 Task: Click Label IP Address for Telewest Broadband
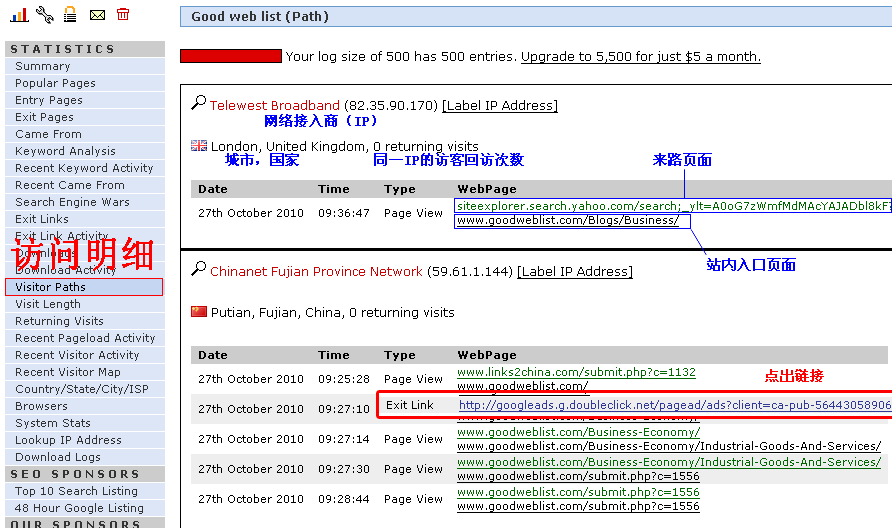point(500,106)
